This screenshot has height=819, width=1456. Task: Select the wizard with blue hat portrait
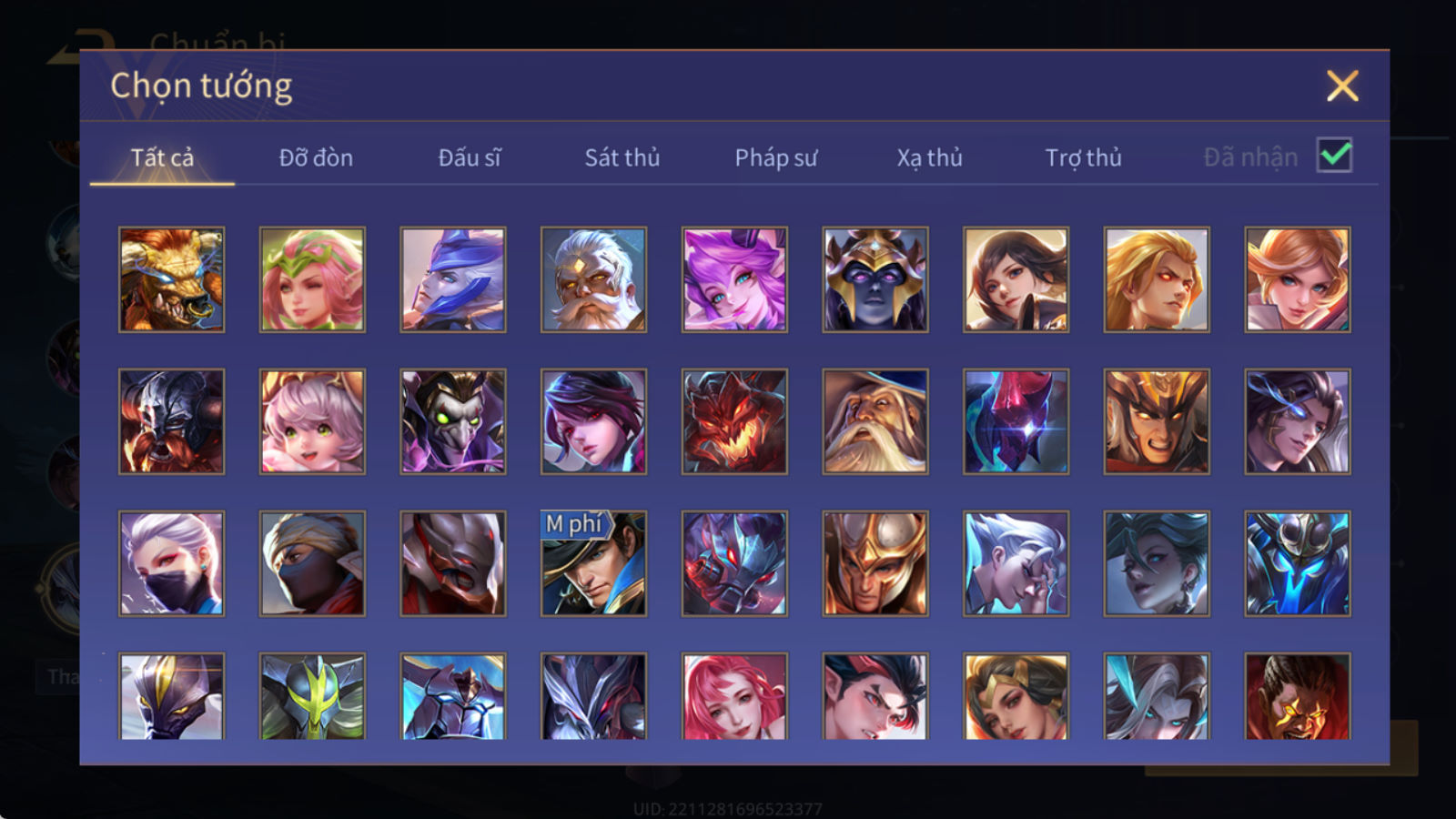(x=875, y=421)
